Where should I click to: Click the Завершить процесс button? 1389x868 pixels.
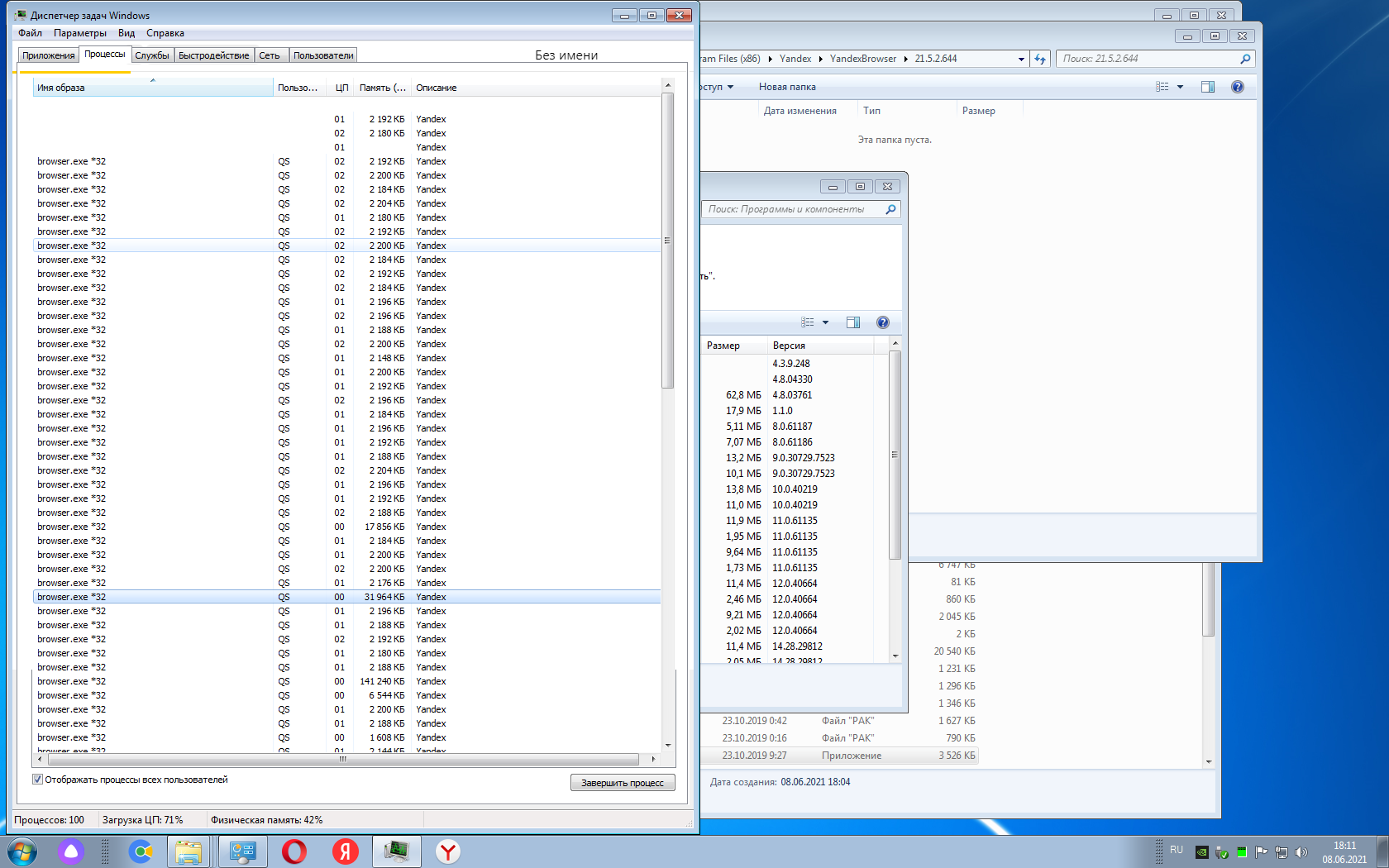622,783
